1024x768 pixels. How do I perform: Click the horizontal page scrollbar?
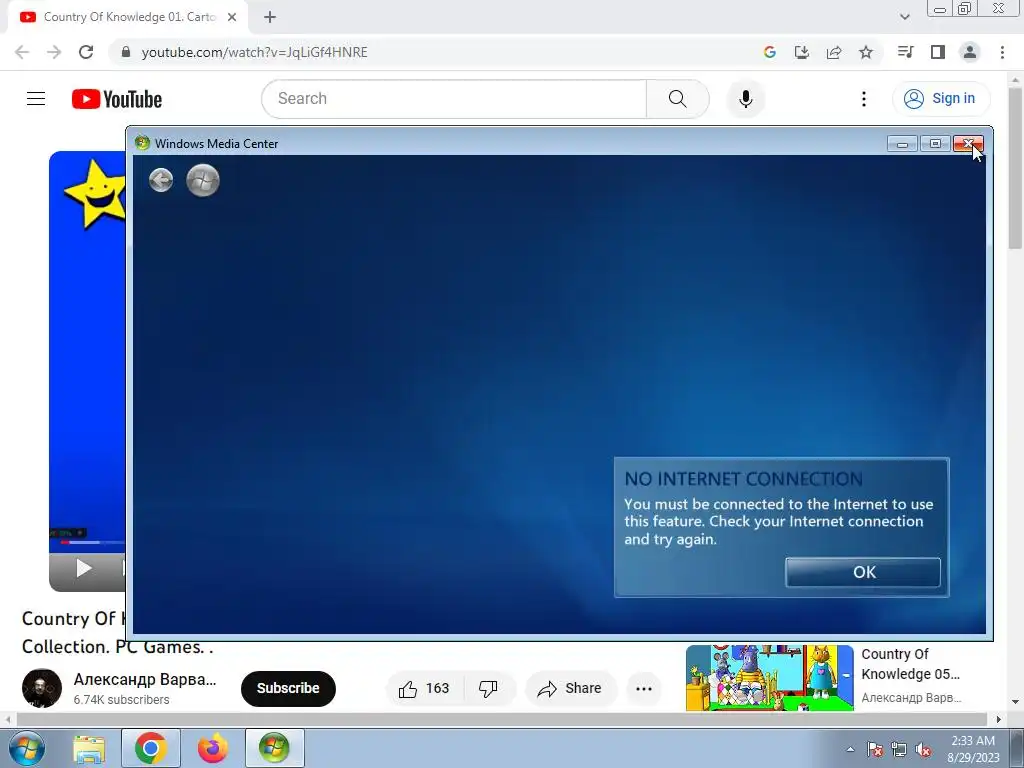pos(500,719)
